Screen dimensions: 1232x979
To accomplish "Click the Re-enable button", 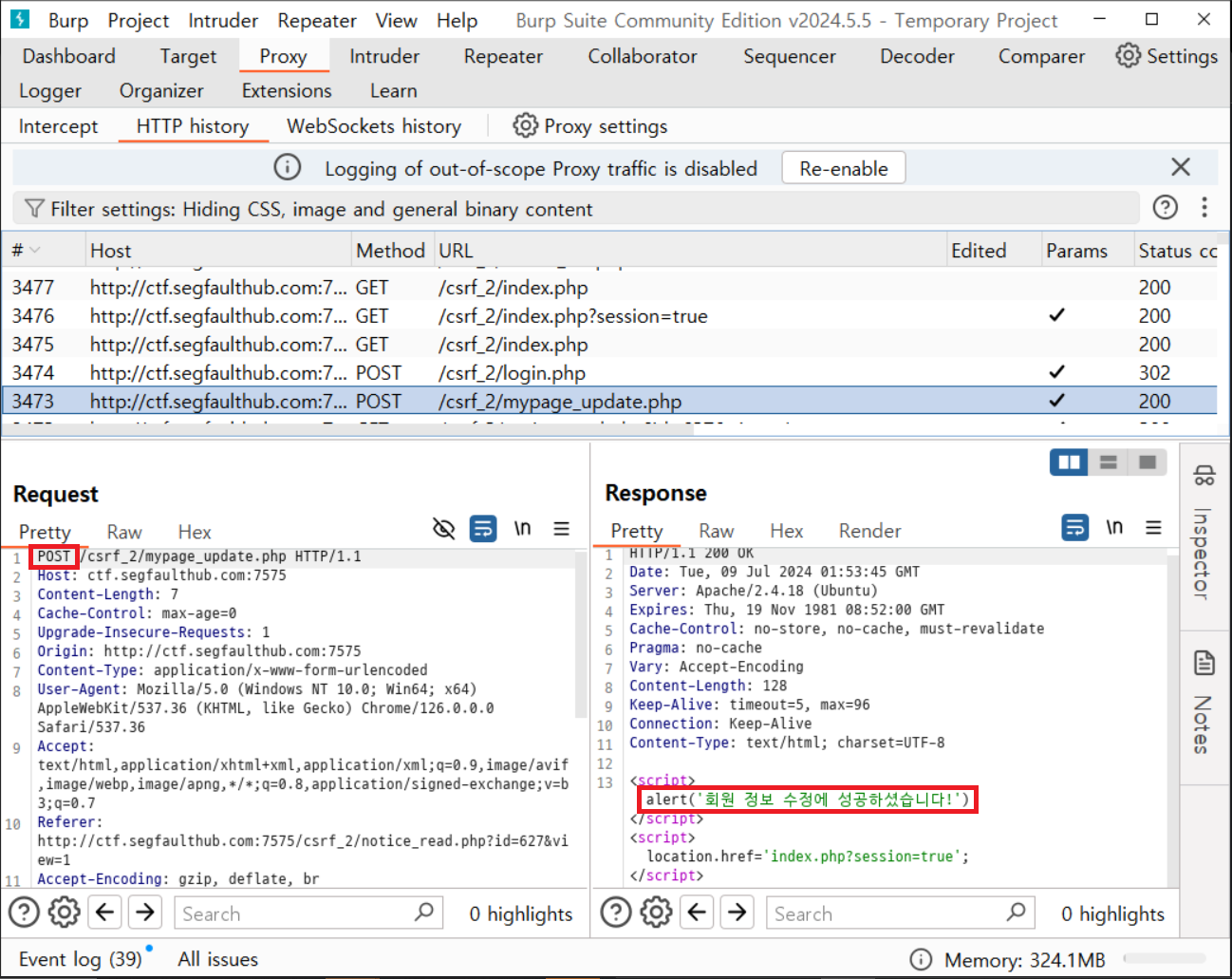I will click(x=844, y=168).
